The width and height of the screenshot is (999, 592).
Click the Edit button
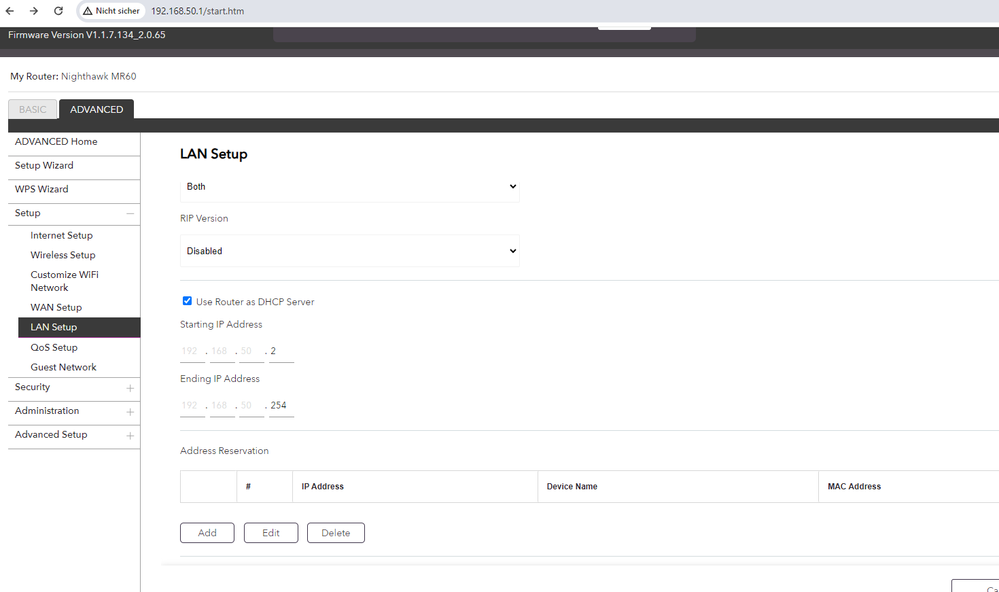click(270, 532)
